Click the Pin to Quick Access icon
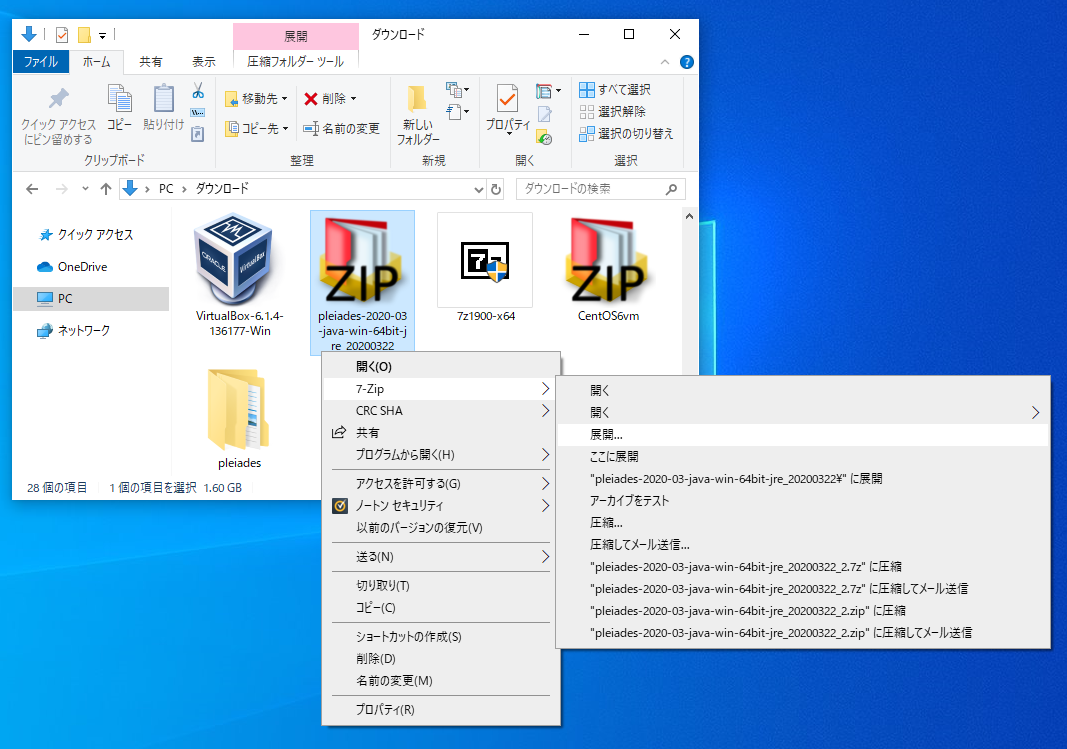Screen dimensions: 1067x749 click(x=59, y=99)
